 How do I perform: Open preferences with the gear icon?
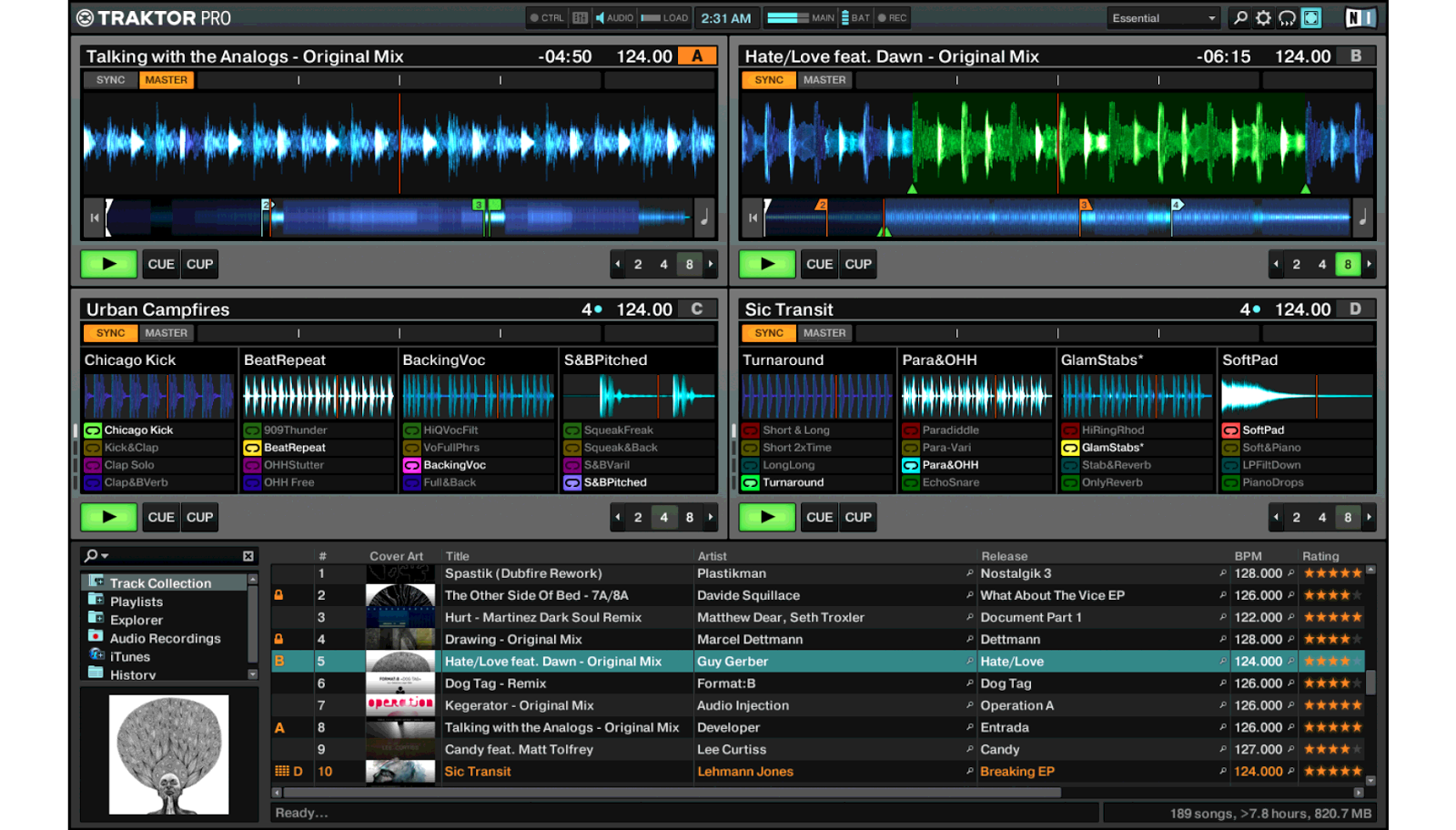pos(1263,18)
